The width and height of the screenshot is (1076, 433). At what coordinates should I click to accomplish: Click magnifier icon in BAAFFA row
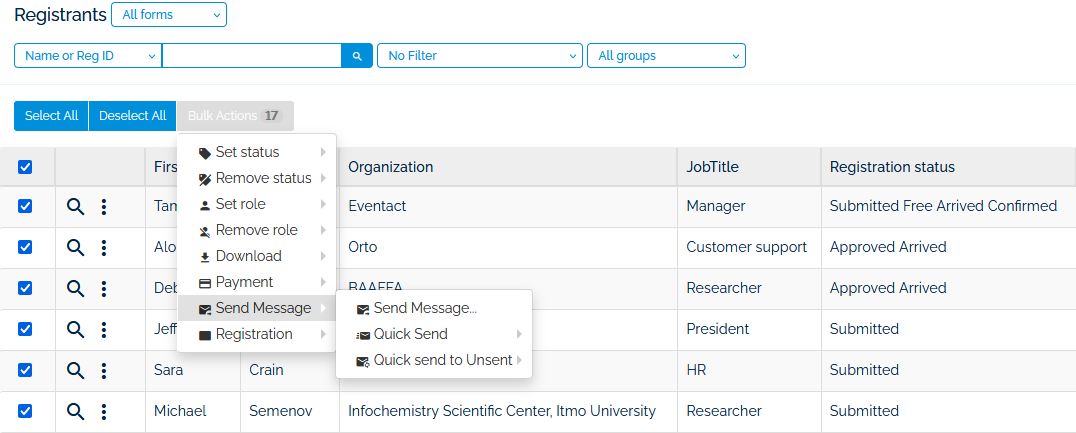[76, 288]
